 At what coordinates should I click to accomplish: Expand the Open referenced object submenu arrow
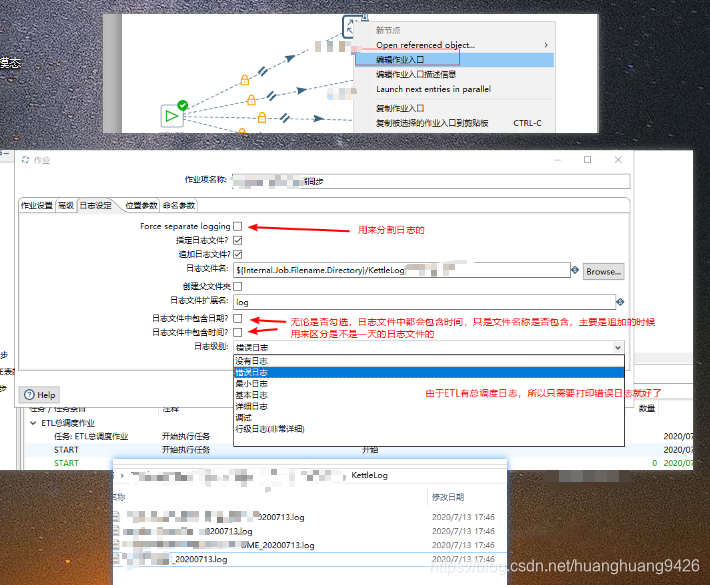(546, 45)
